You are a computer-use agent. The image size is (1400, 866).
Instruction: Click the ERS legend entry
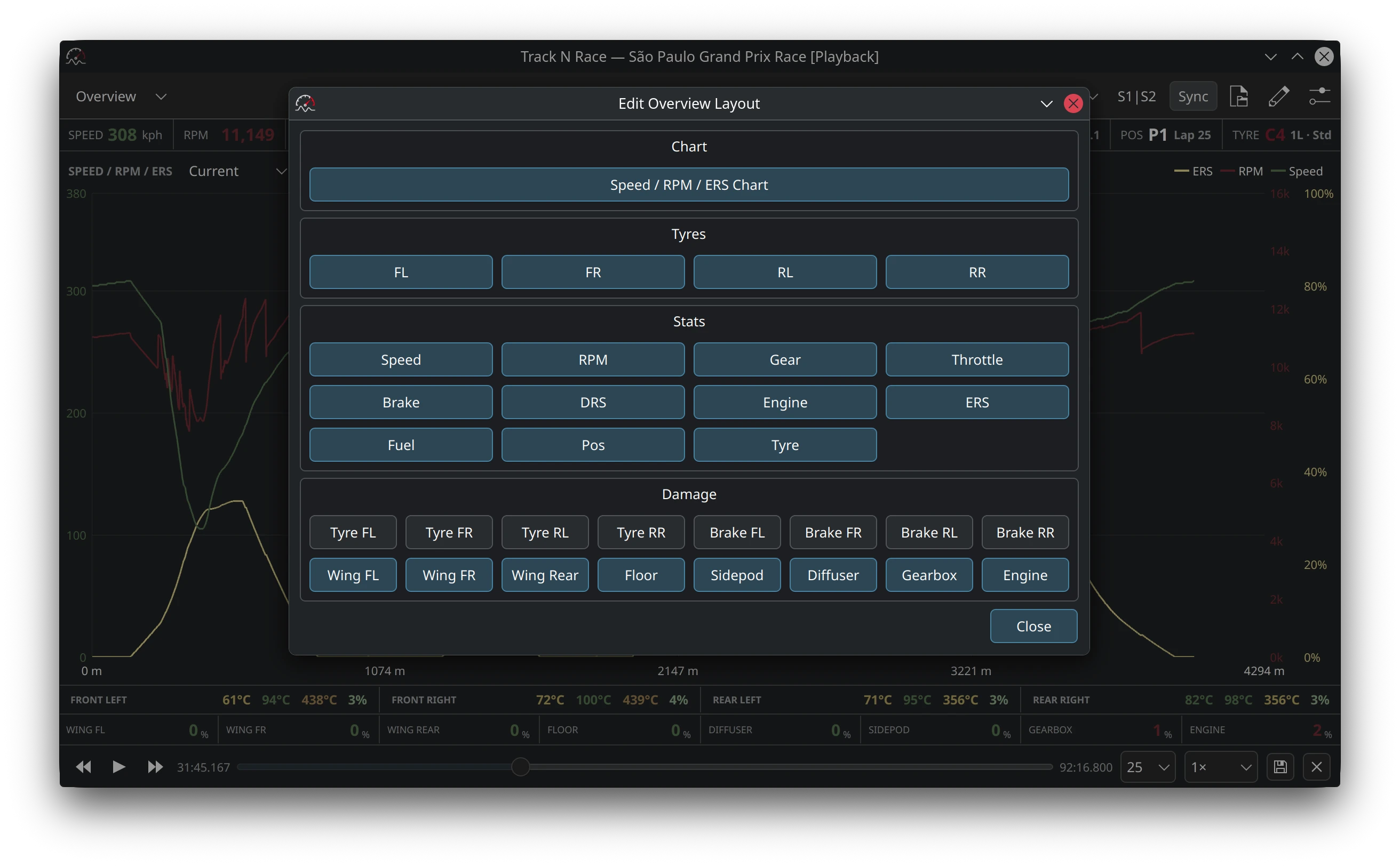point(1193,171)
